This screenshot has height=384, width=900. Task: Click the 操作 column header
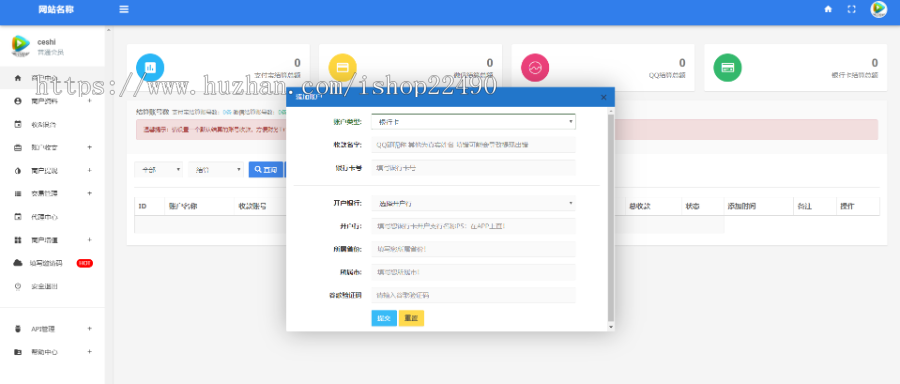[847, 206]
